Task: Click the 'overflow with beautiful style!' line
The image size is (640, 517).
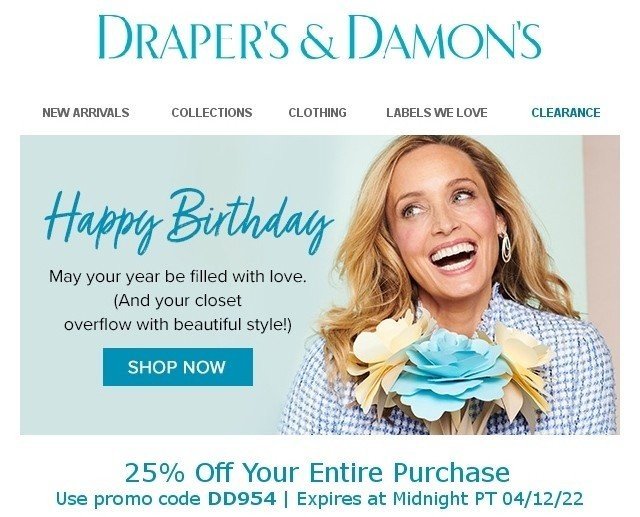Action: click(x=178, y=325)
